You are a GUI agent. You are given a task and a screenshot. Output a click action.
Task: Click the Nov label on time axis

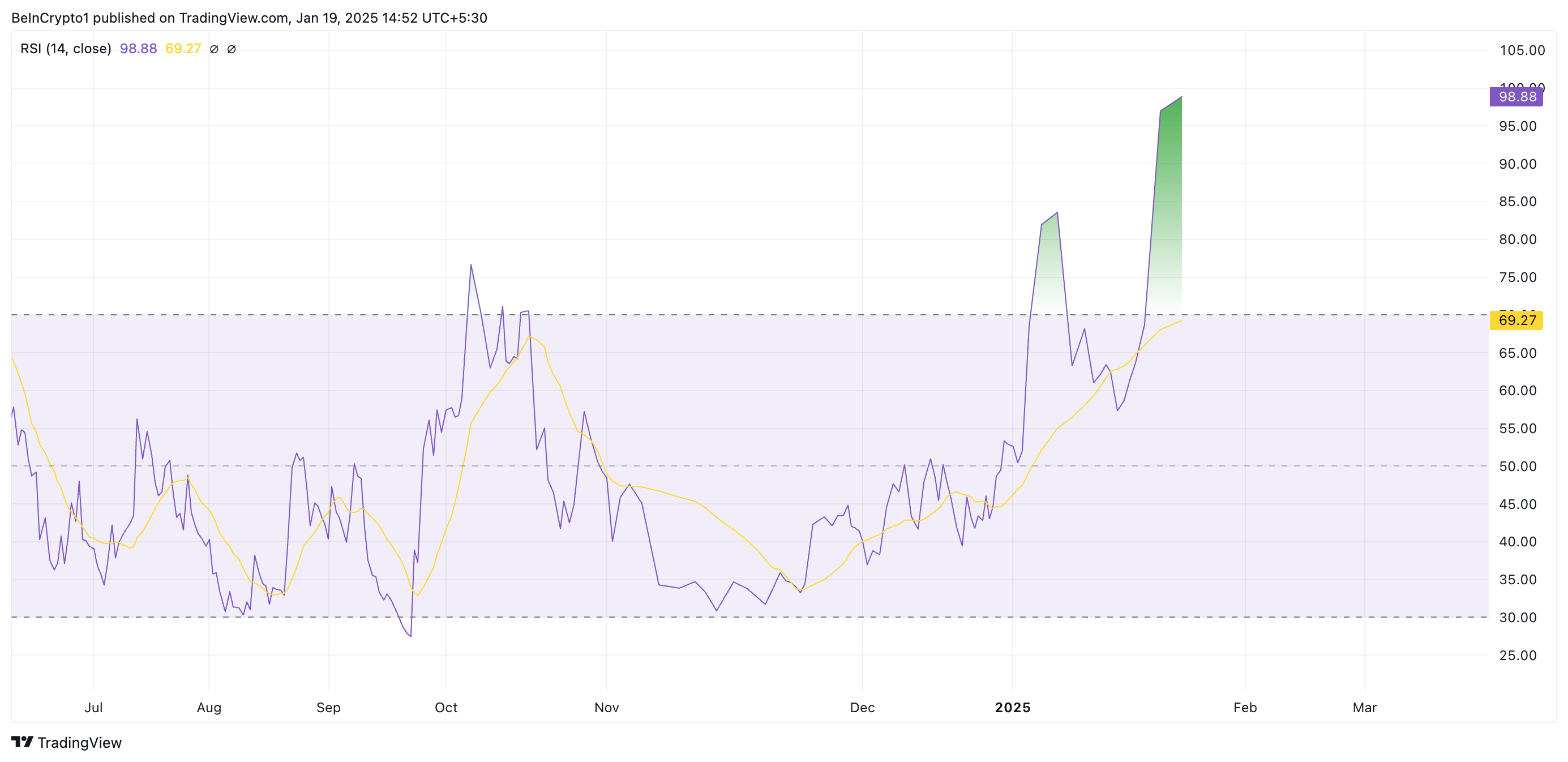point(606,707)
